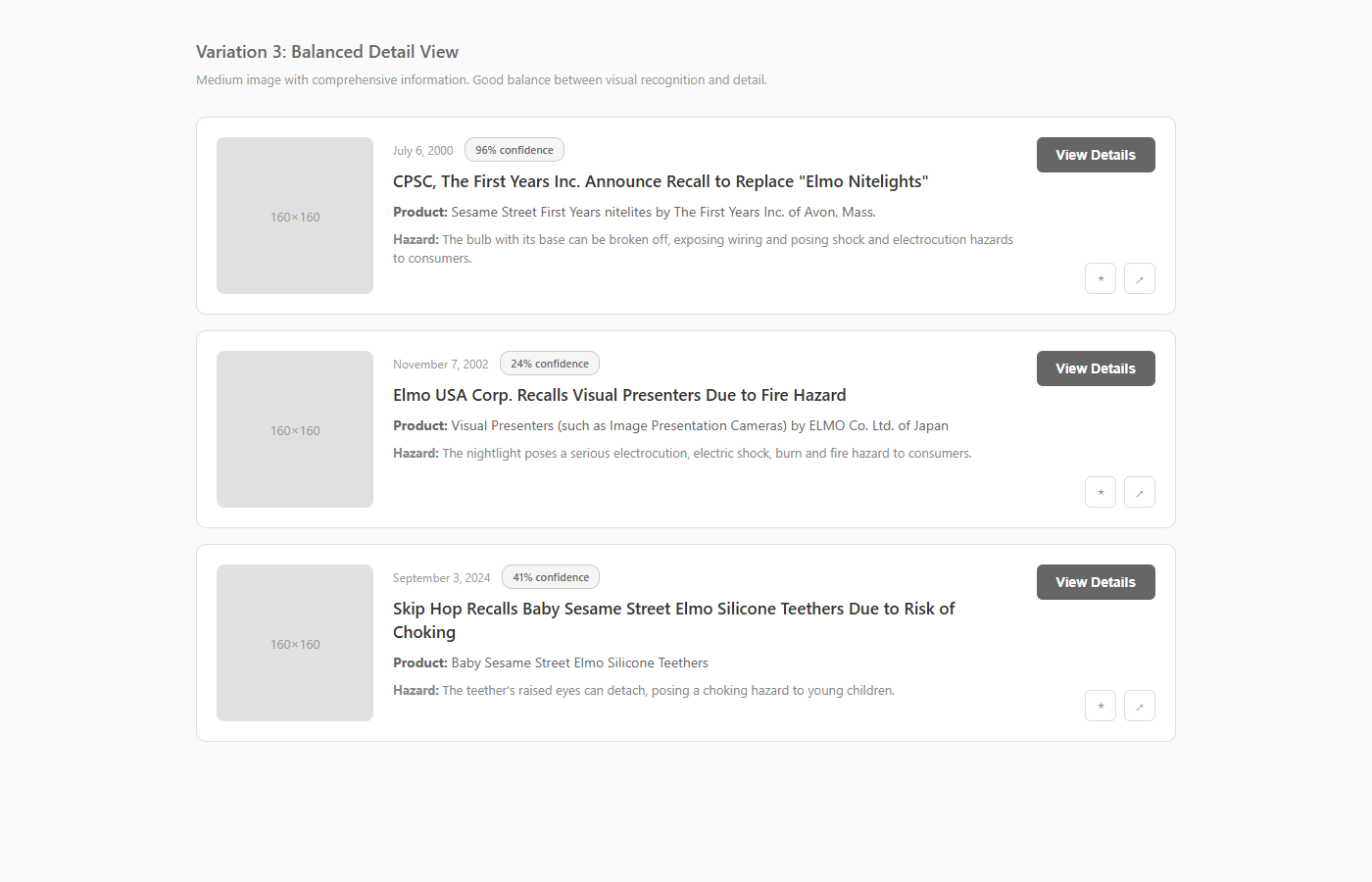Click hazard text "The teether's raised eyes can detach"
The width and height of the screenshot is (1372, 882).
[644, 690]
